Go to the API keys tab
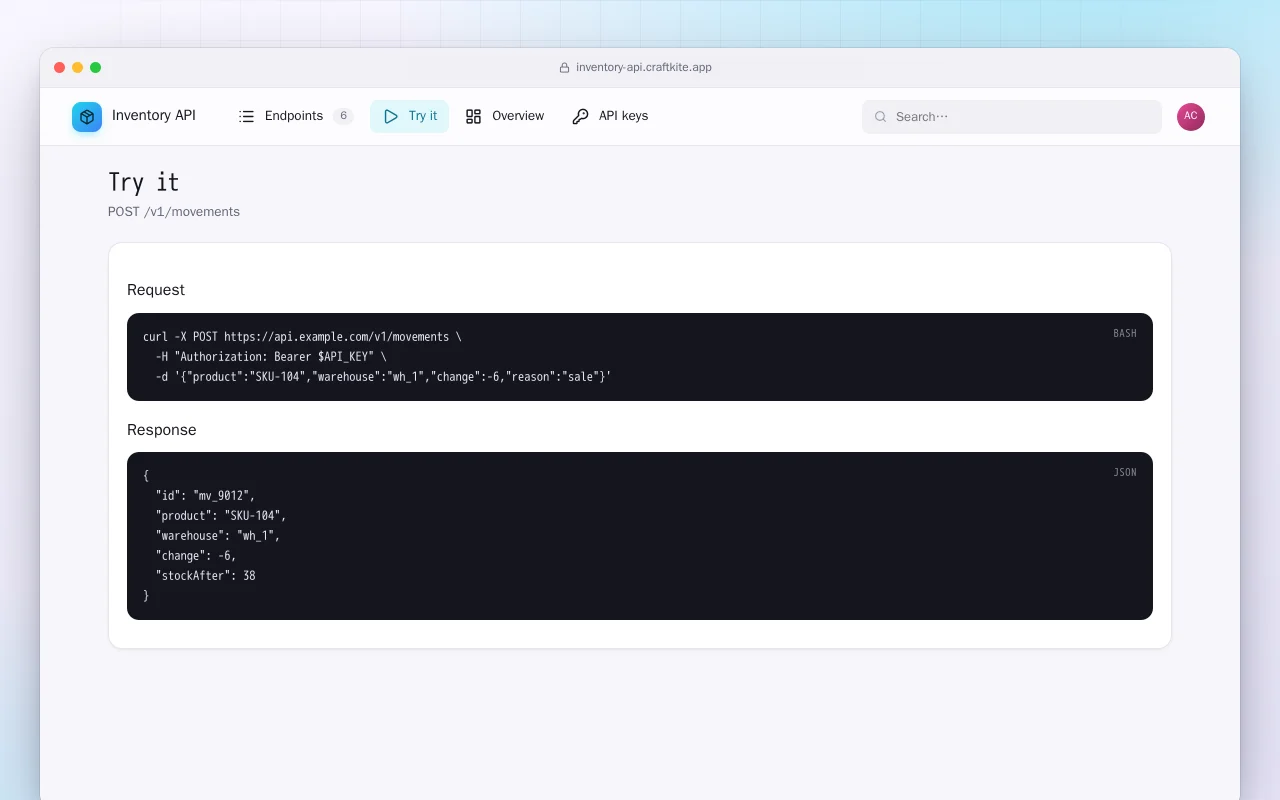Viewport: 1280px width, 800px height. pyautogui.click(x=610, y=116)
